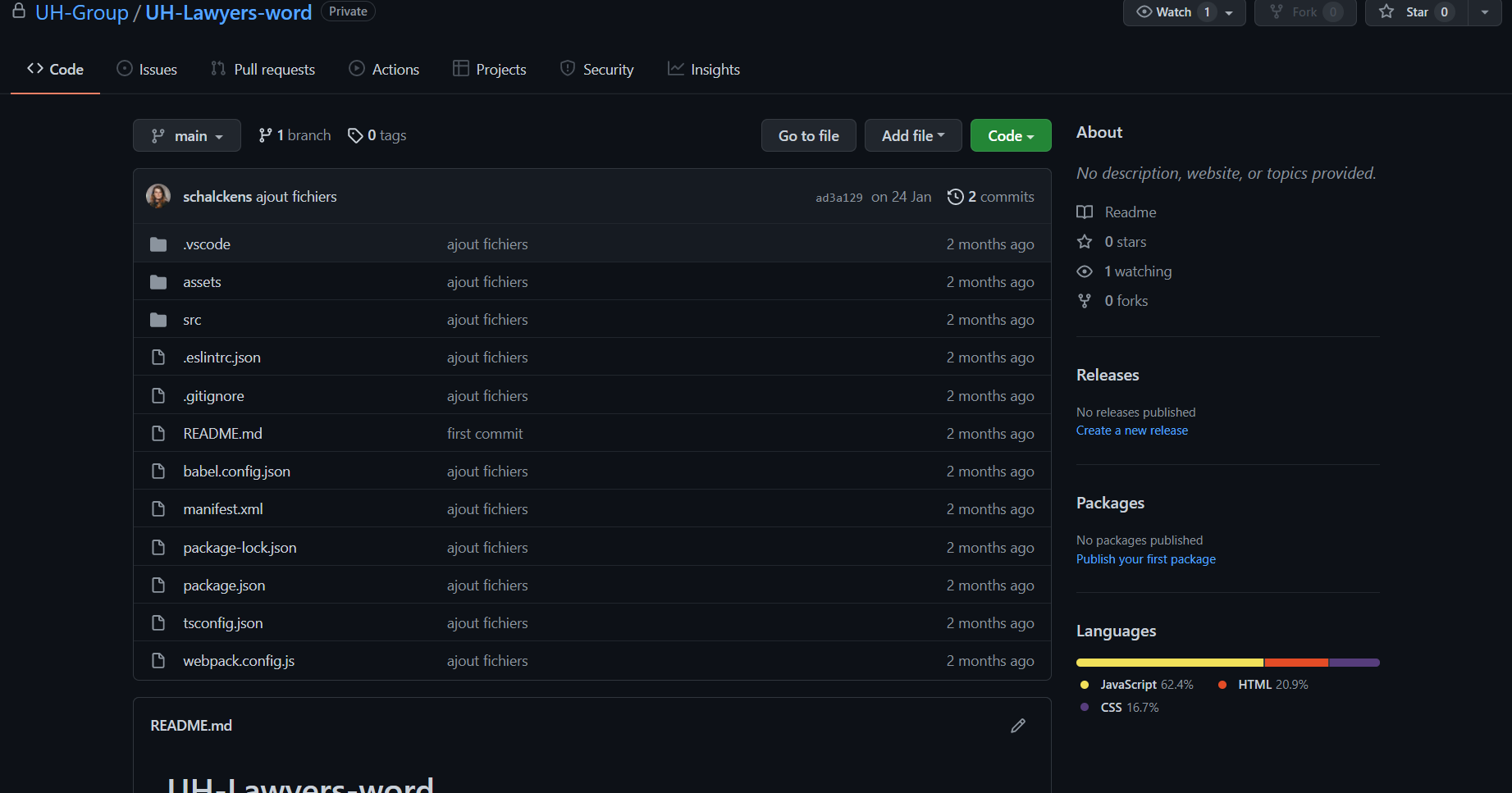The height and width of the screenshot is (793, 1512).
Task: View the 0 tags link
Action: (377, 135)
